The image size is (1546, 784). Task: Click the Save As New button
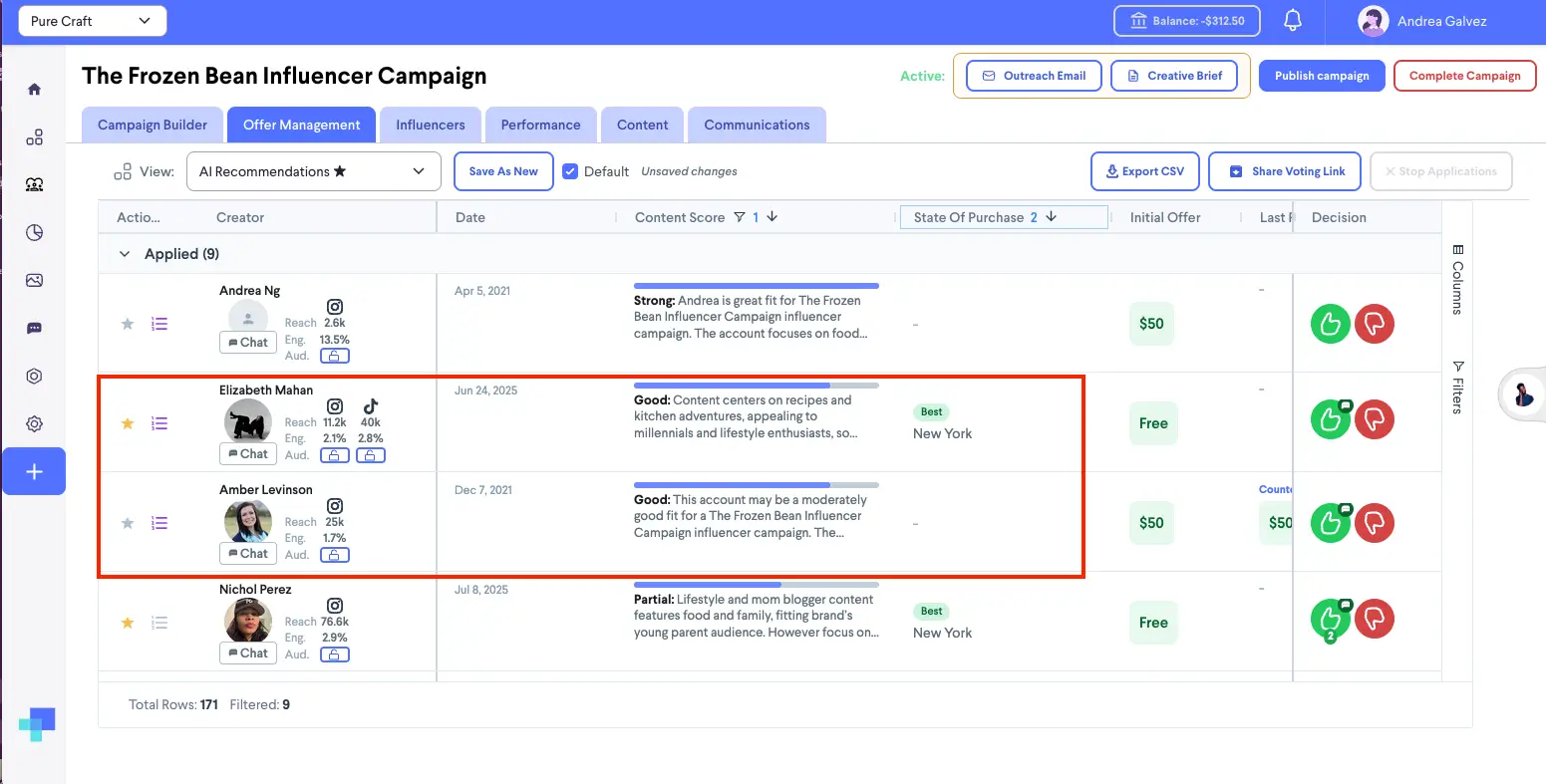(503, 171)
